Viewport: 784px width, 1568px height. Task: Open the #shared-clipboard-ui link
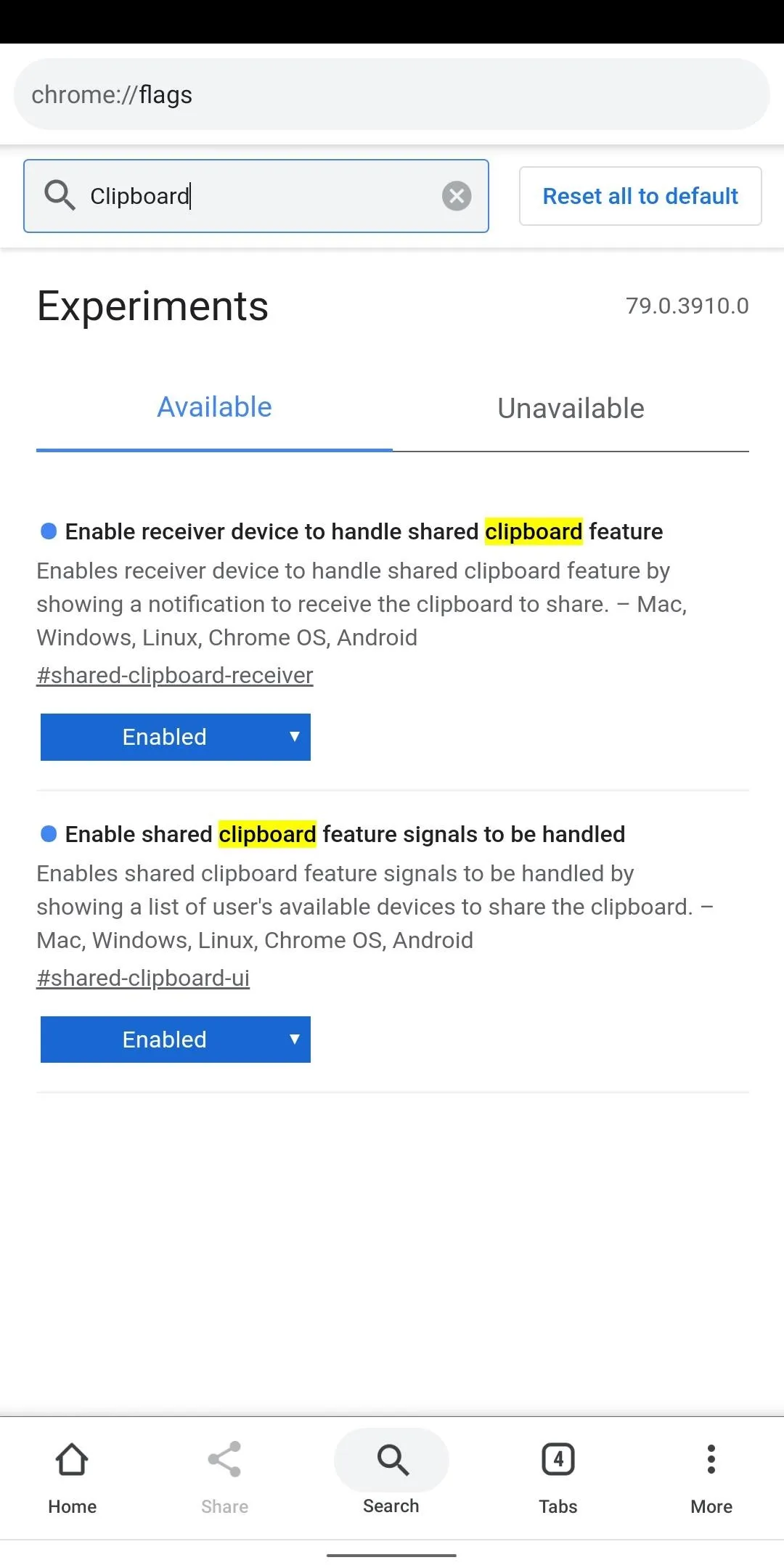point(143,978)
